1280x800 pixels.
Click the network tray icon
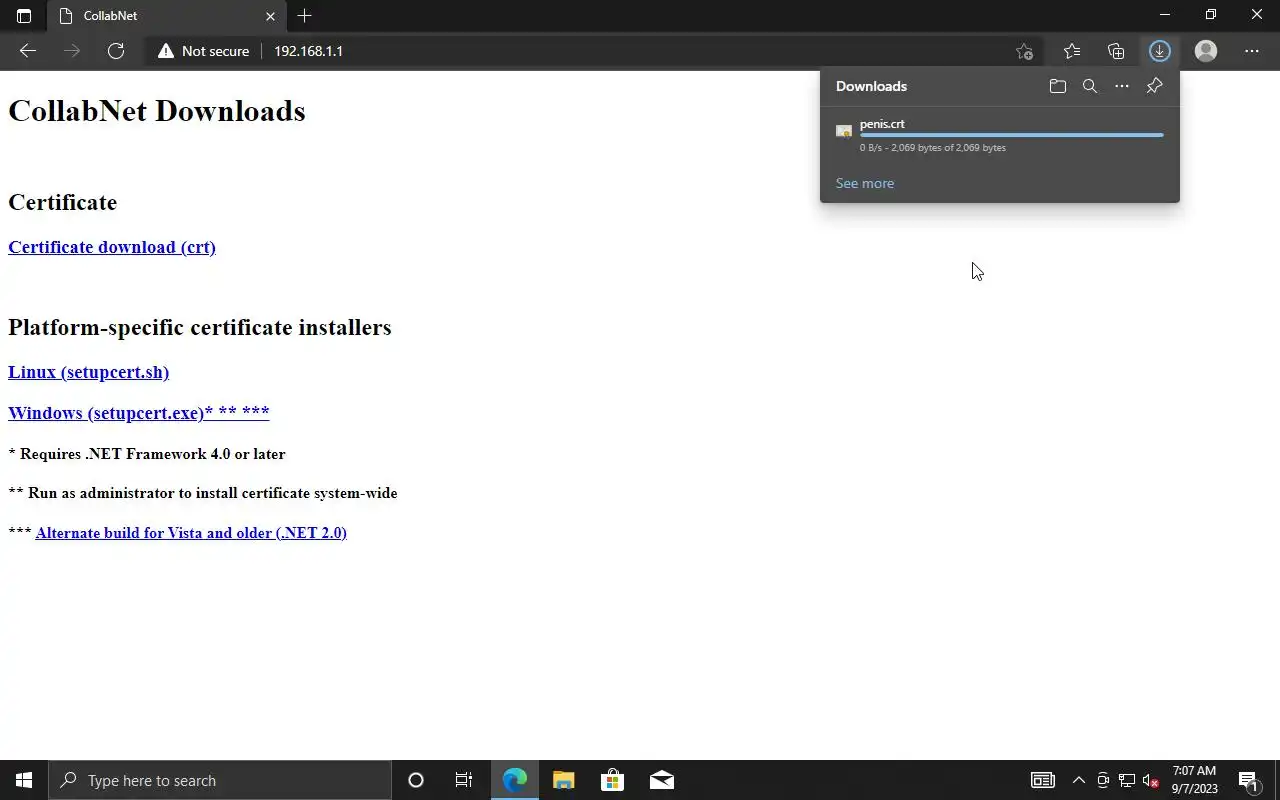click(x=1127, y=780)
